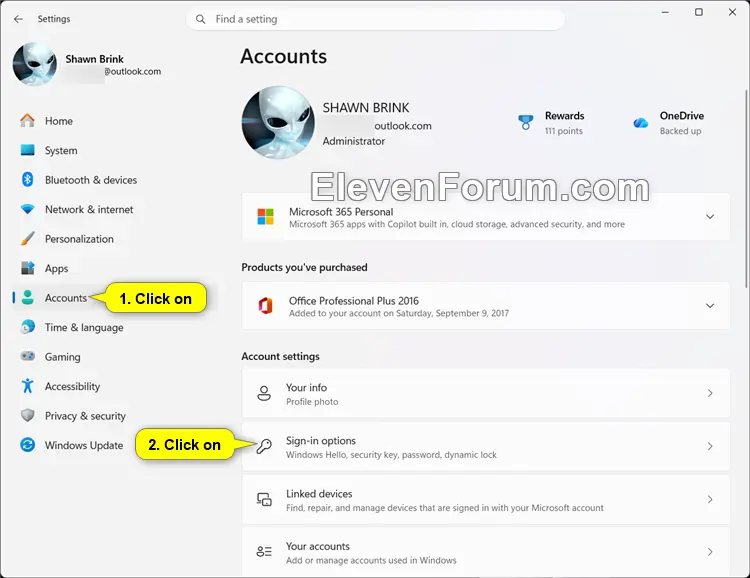Click the Linked devices icon

pos(264,500)
